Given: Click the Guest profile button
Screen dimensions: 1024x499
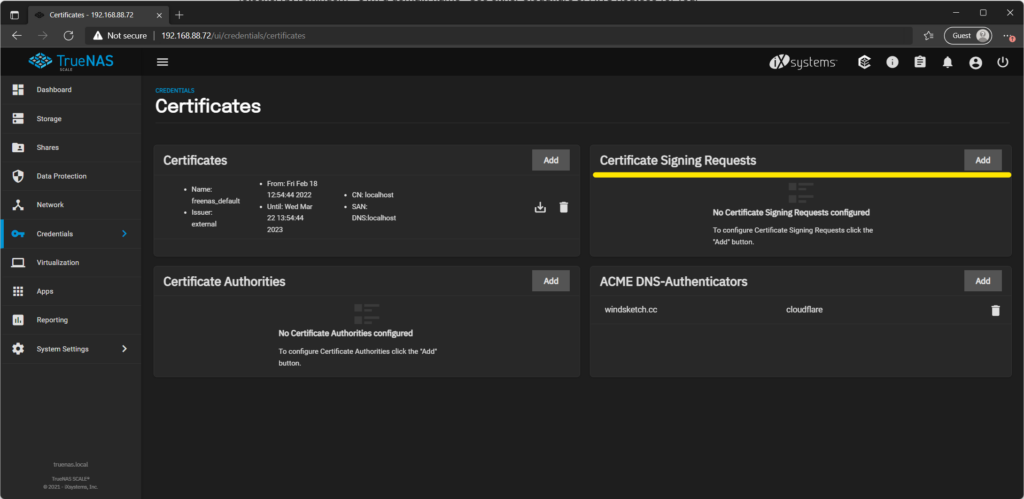Looking at the screenshot, I should [968, 36].
